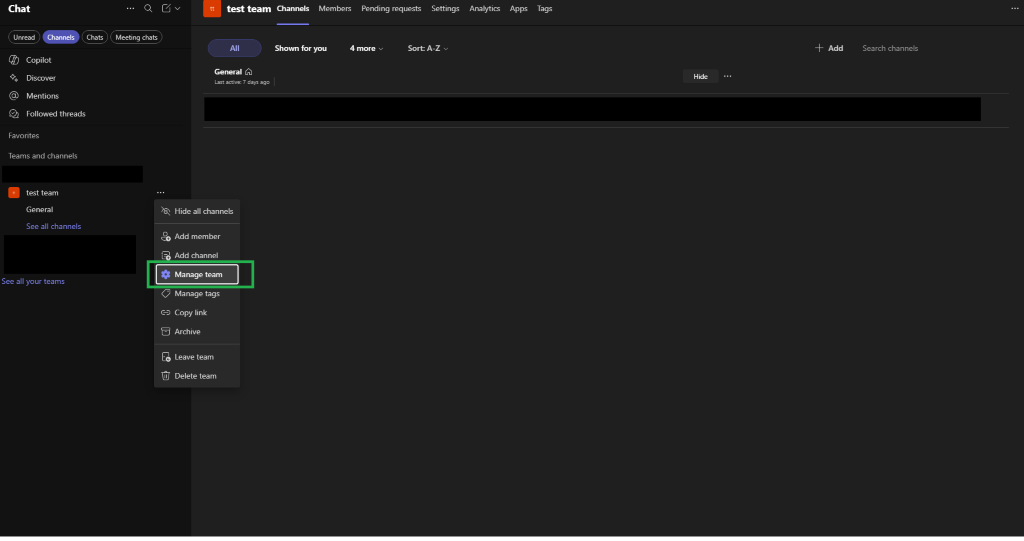This screenshot has height=541, width=1024.
Task: Click the Chat heading text
Action: coord(19,8)
